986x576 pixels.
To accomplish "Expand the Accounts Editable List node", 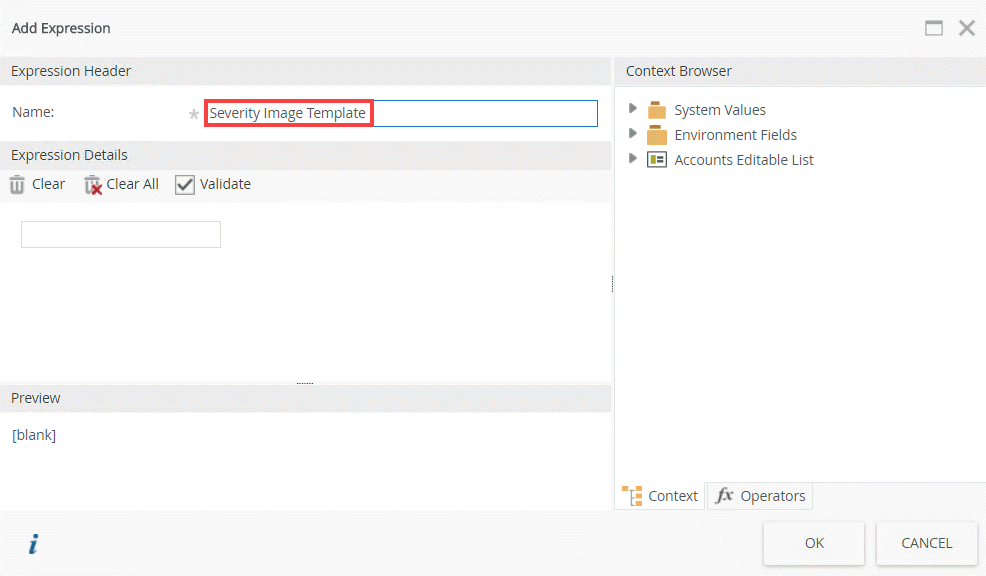I will (632, 158).
